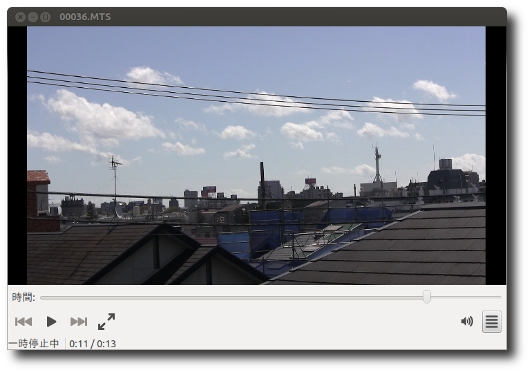Click the 時間: label
Image resolution: width=530 pixels, height=373 pixels.
click(24, 297)
